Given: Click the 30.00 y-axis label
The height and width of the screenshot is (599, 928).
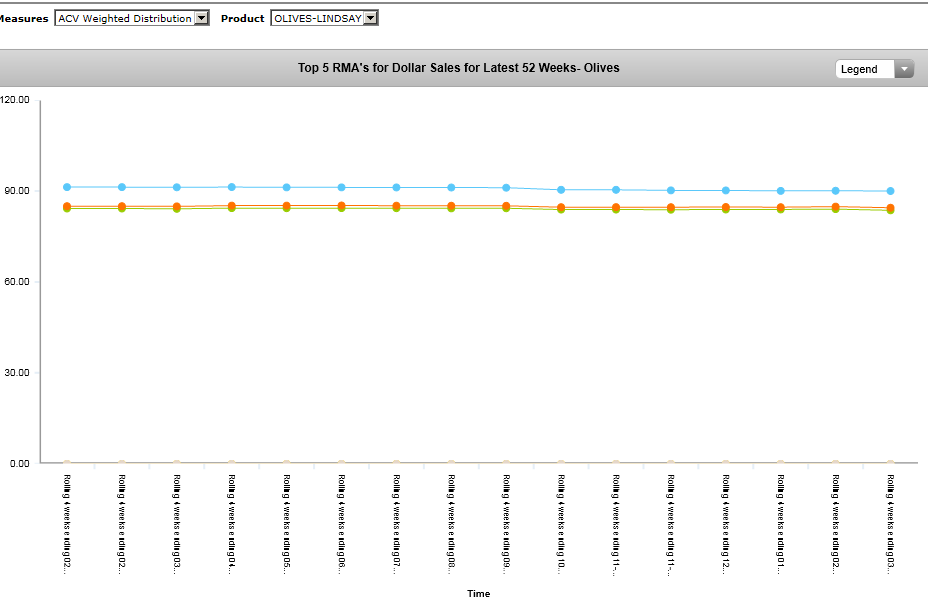Looking at the screenshot, I should [x=15, y=373].
